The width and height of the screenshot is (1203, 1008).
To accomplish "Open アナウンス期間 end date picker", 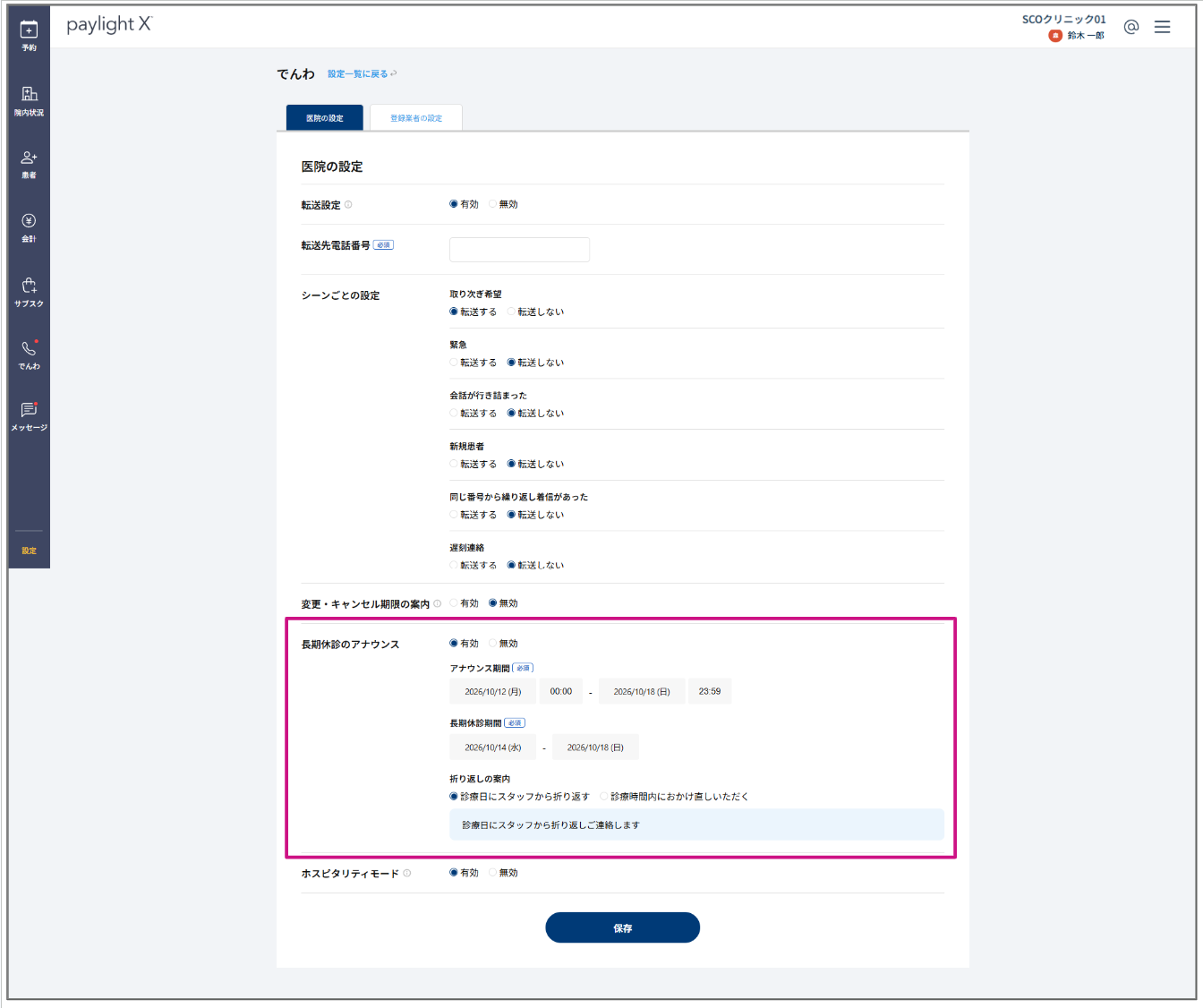I will click(x=642, y=692).
